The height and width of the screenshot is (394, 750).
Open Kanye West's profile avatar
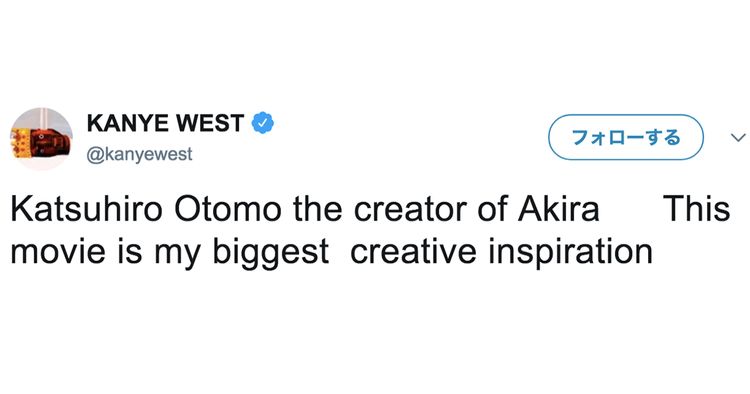[42, 139]
